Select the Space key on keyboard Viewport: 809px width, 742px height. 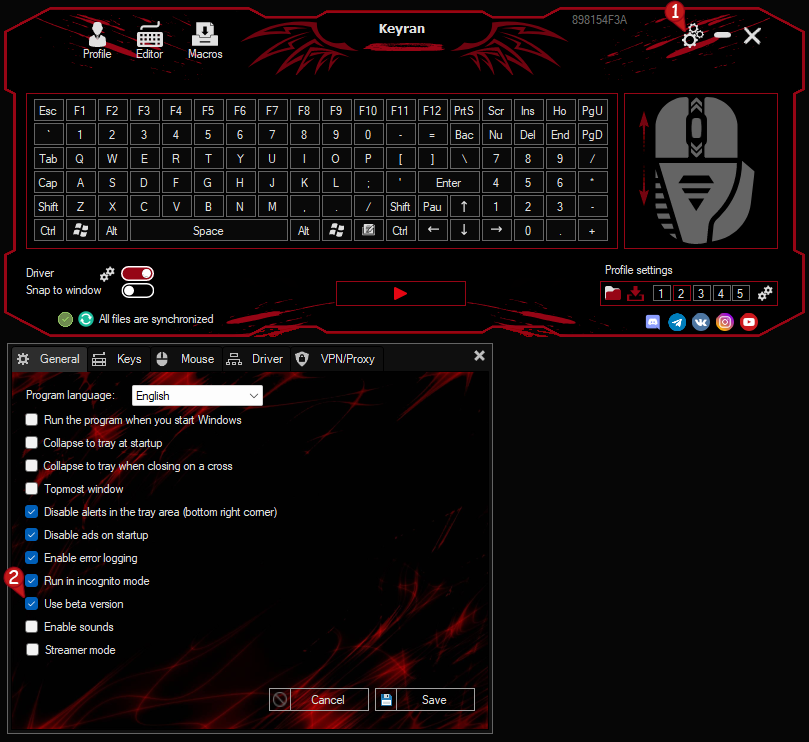208,231
